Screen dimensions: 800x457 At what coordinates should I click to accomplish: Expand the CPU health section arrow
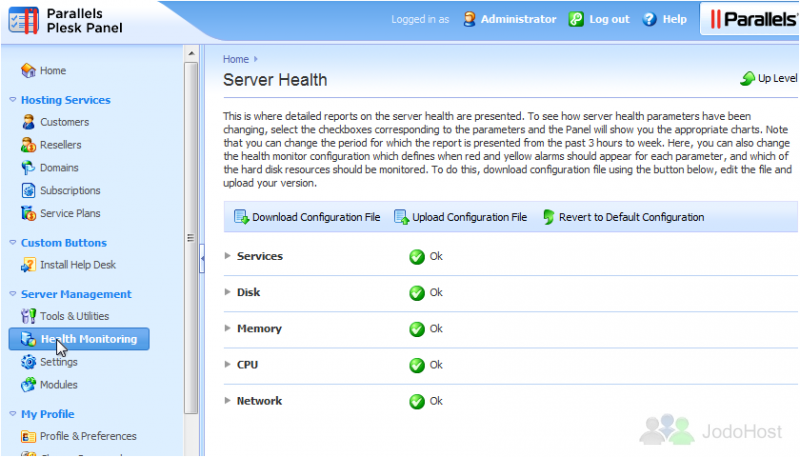point(228,364)
